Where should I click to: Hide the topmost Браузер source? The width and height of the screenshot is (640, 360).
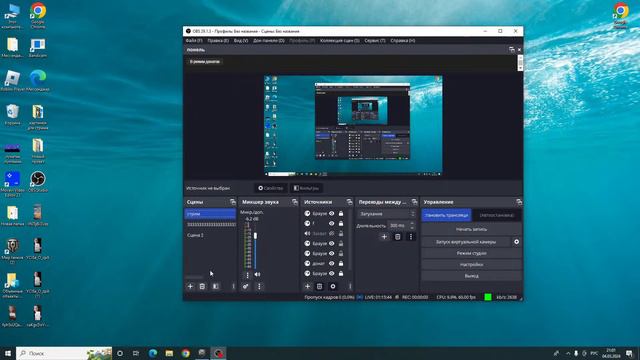[x=331, y=213]
